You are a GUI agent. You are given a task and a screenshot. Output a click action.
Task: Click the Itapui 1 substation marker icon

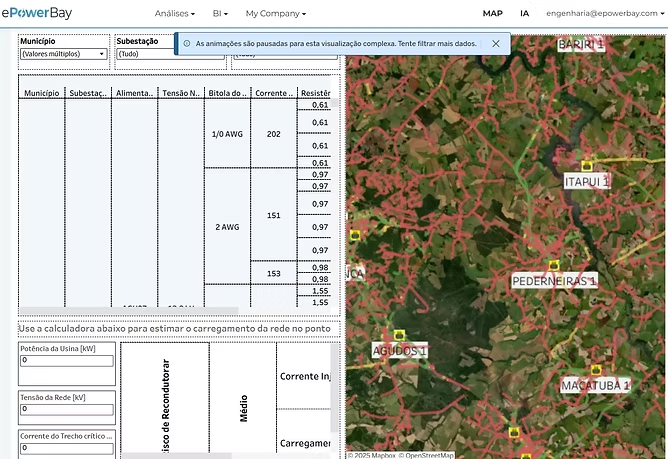[587, 166]
